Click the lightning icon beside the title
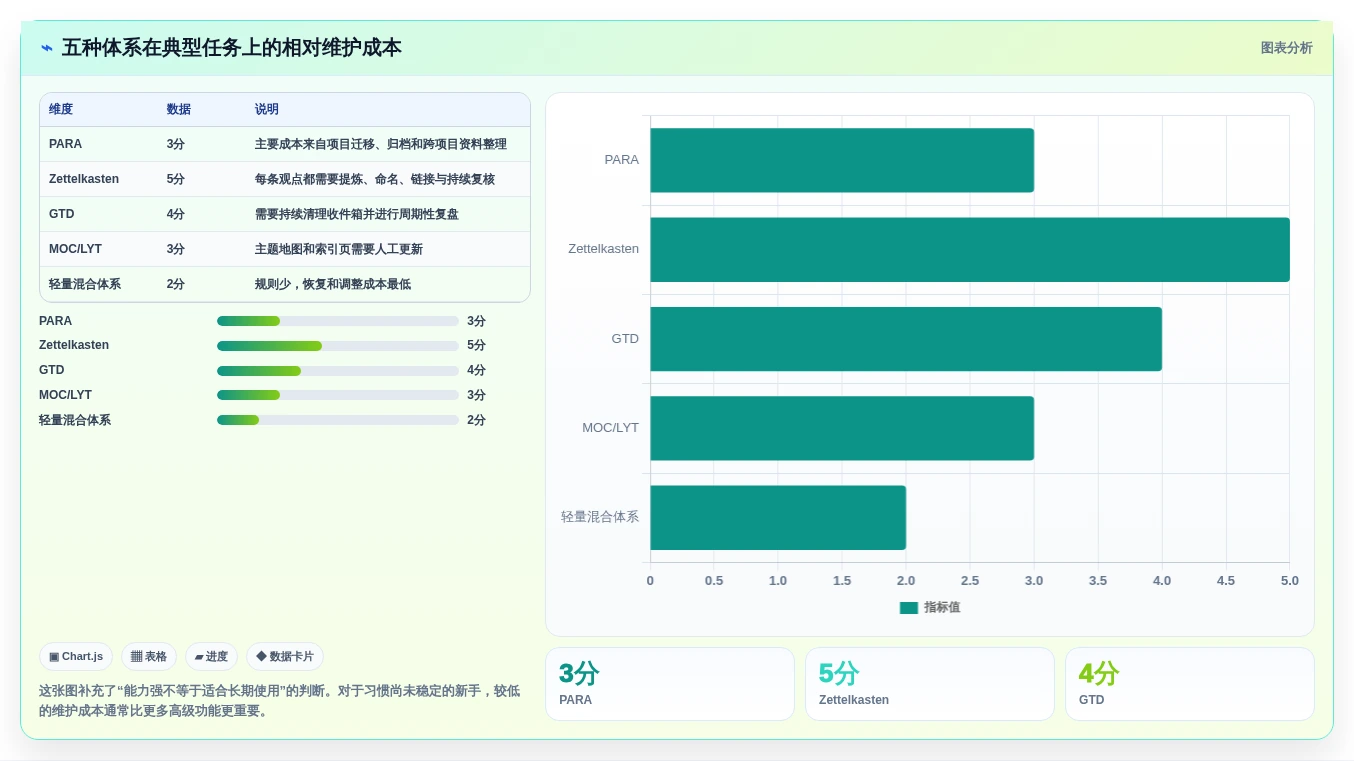Image resolution: width=1354 pixels, height=761 pixels. (47, 48)
